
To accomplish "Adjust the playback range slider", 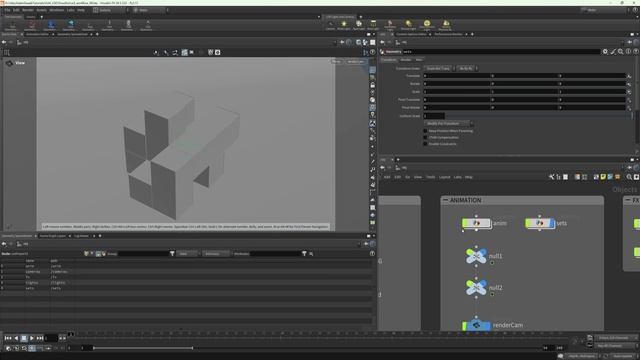I will click(x=143, y=348).
